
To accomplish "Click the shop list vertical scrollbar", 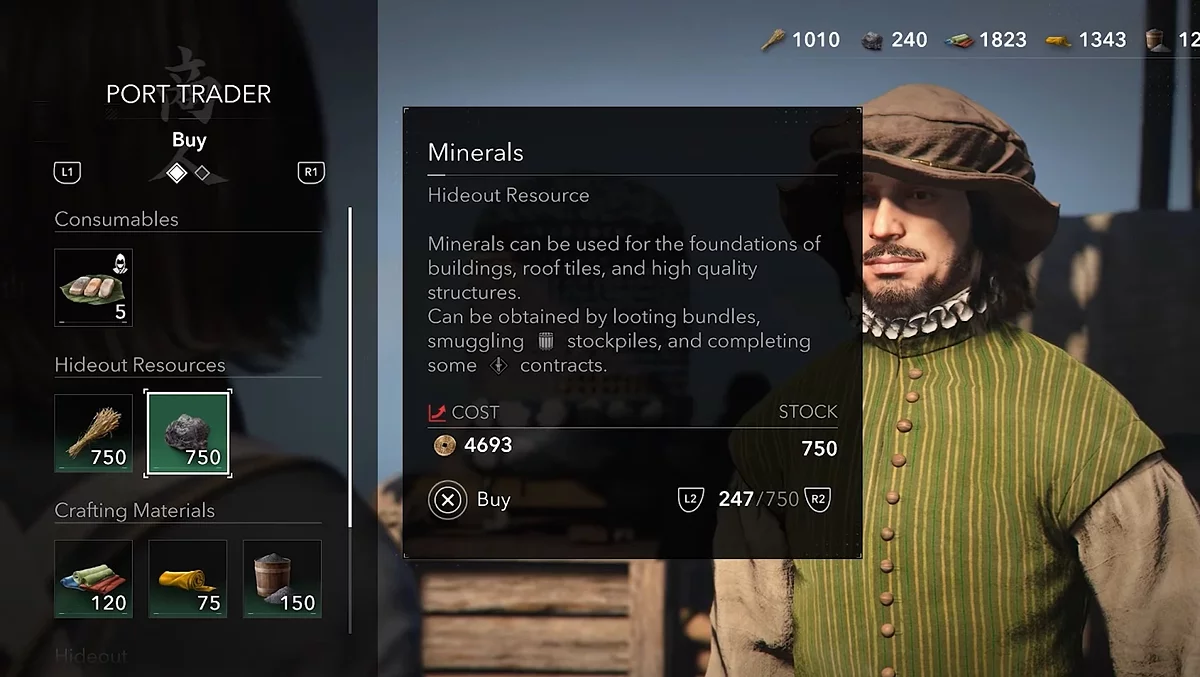I will coord(350,367).
